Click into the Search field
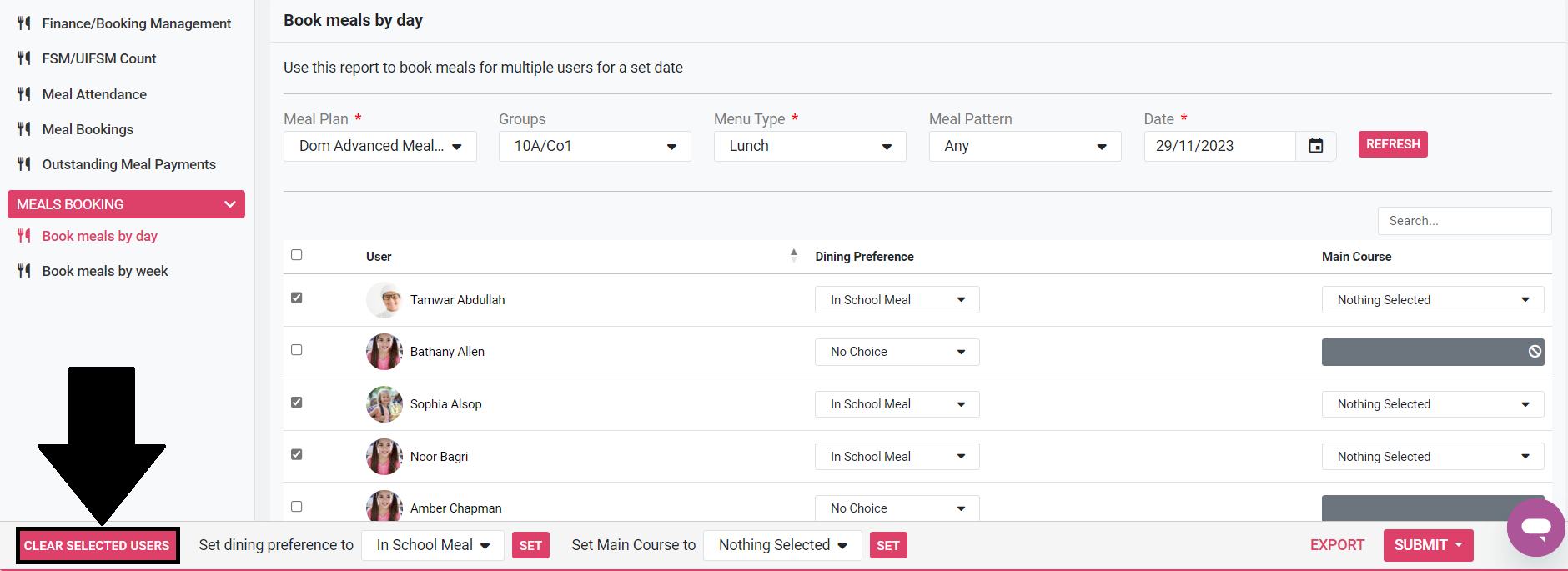 point(1464,221)
